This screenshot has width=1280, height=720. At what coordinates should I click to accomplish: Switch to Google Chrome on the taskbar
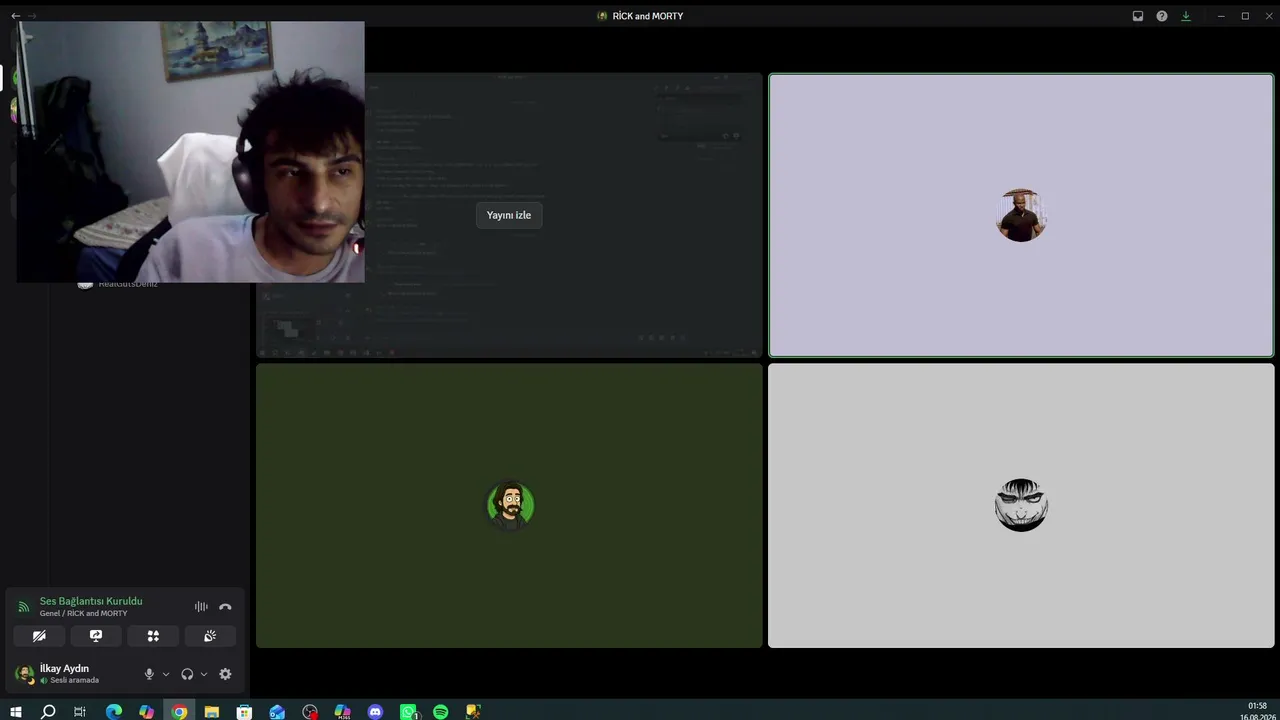179,712
